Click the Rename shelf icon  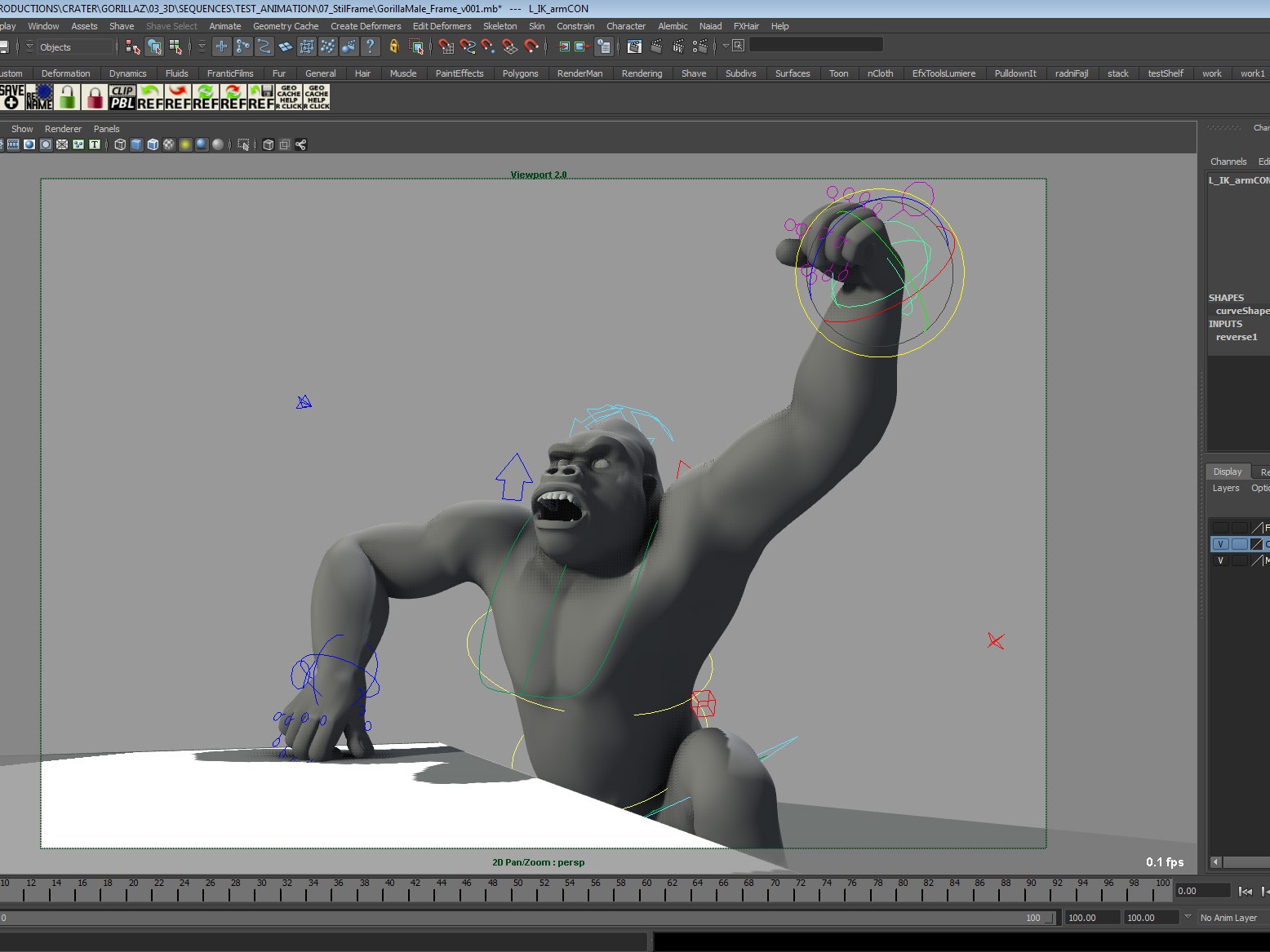coord(39,97)
